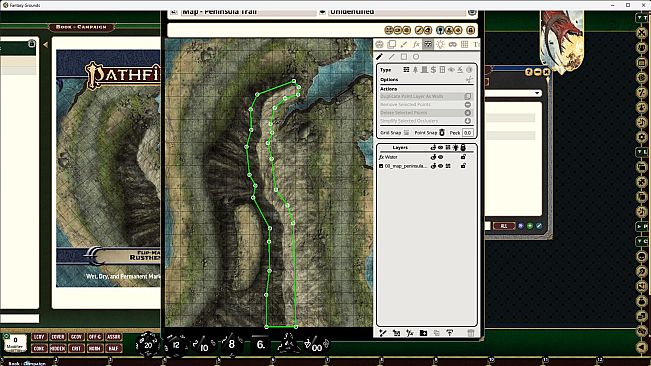Choose the door occluder type
651x366 pixels.
(x=424, y=70)
